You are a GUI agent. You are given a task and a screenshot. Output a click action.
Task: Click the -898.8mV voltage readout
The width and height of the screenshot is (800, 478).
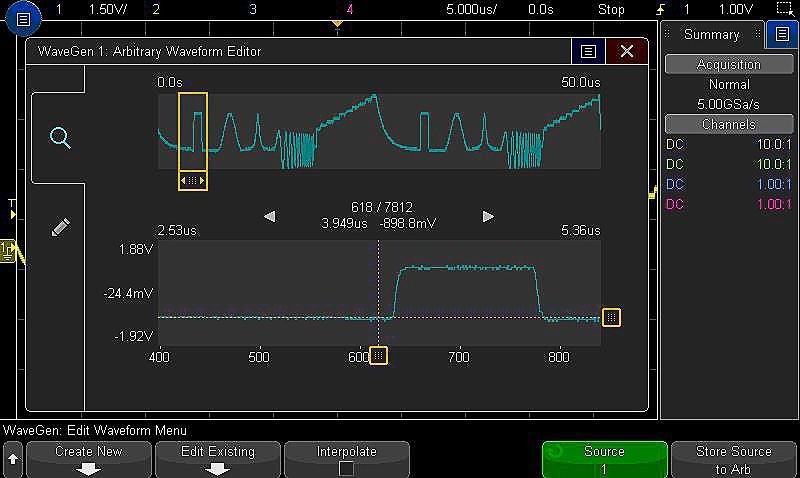[408, 224]
